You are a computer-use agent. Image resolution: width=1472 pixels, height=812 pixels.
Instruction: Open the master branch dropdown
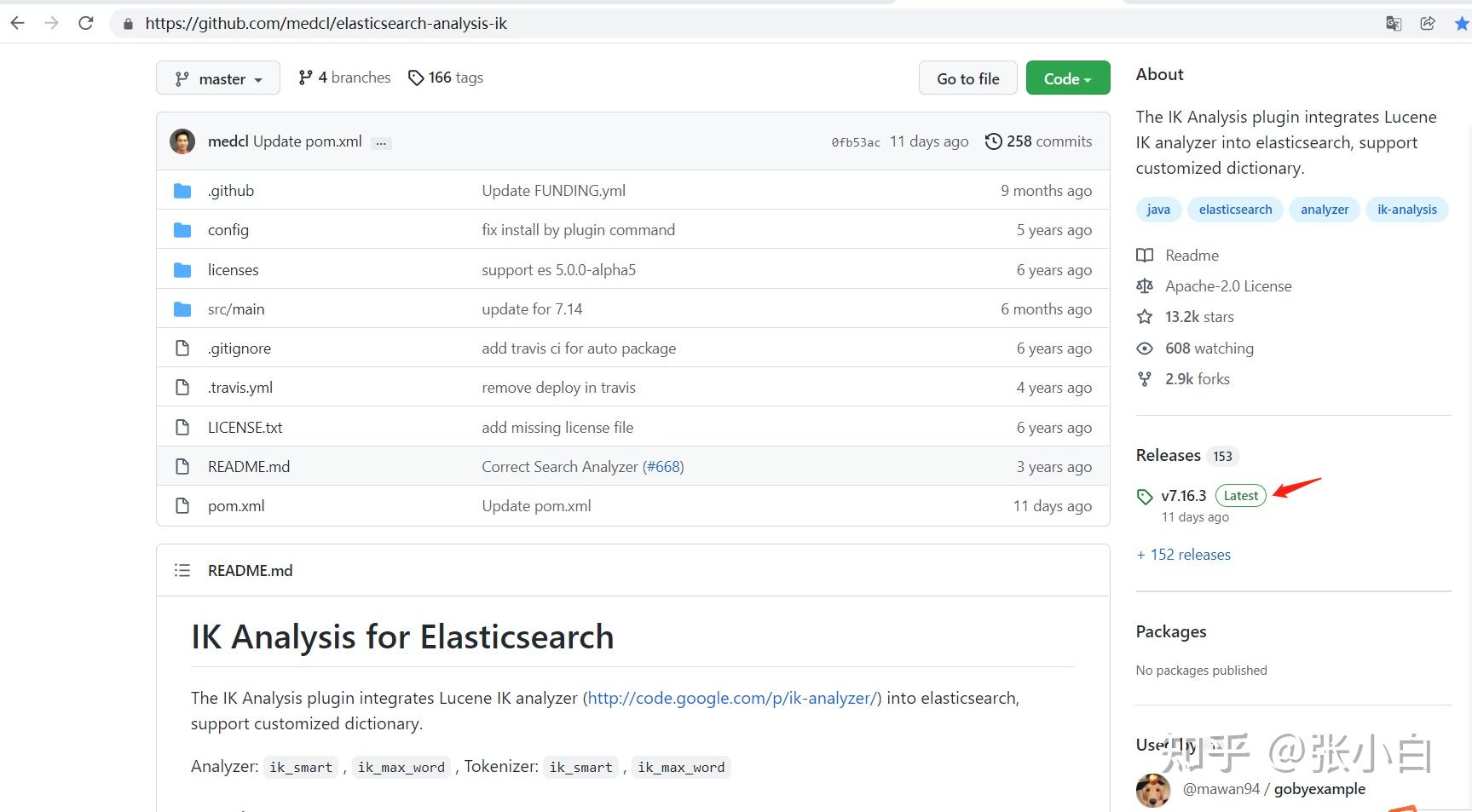tap(217, 78)
